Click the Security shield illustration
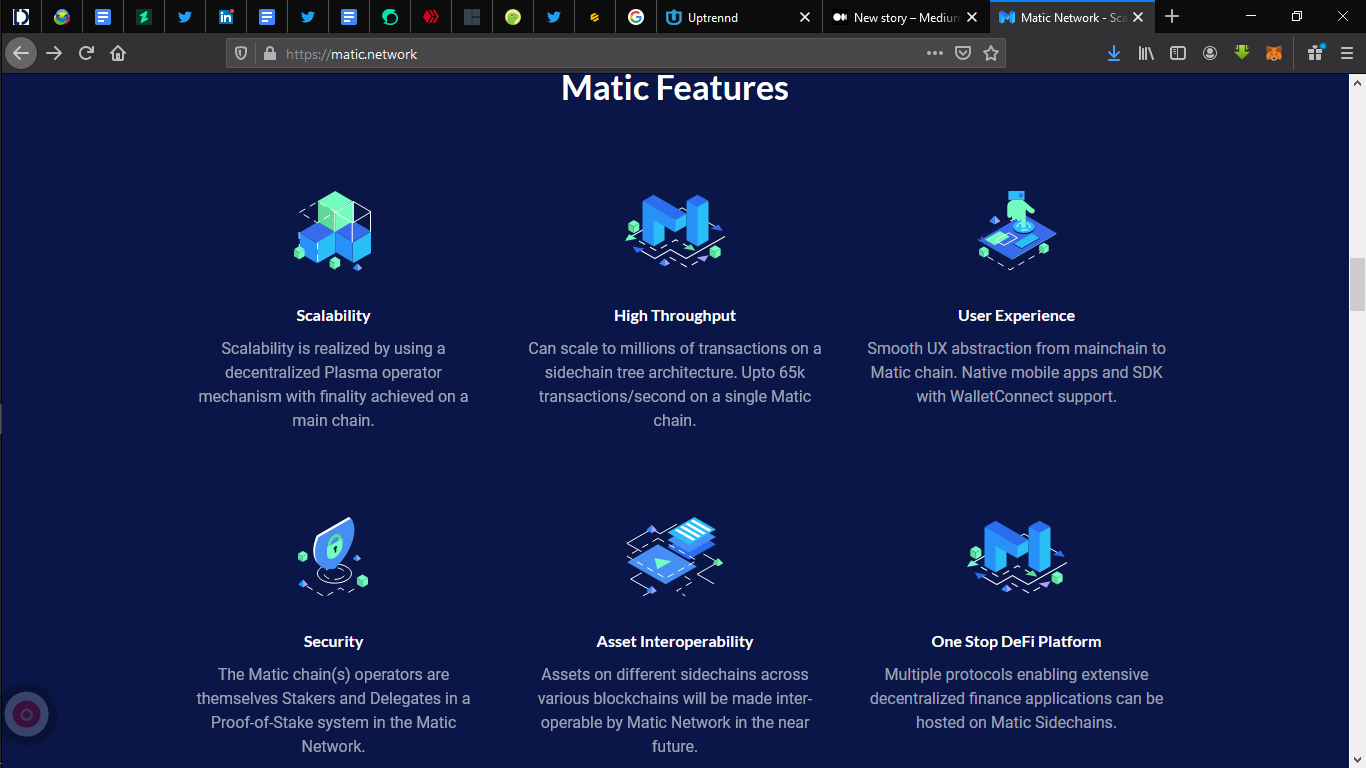The image size is (1366, 768). coord(334,556)
